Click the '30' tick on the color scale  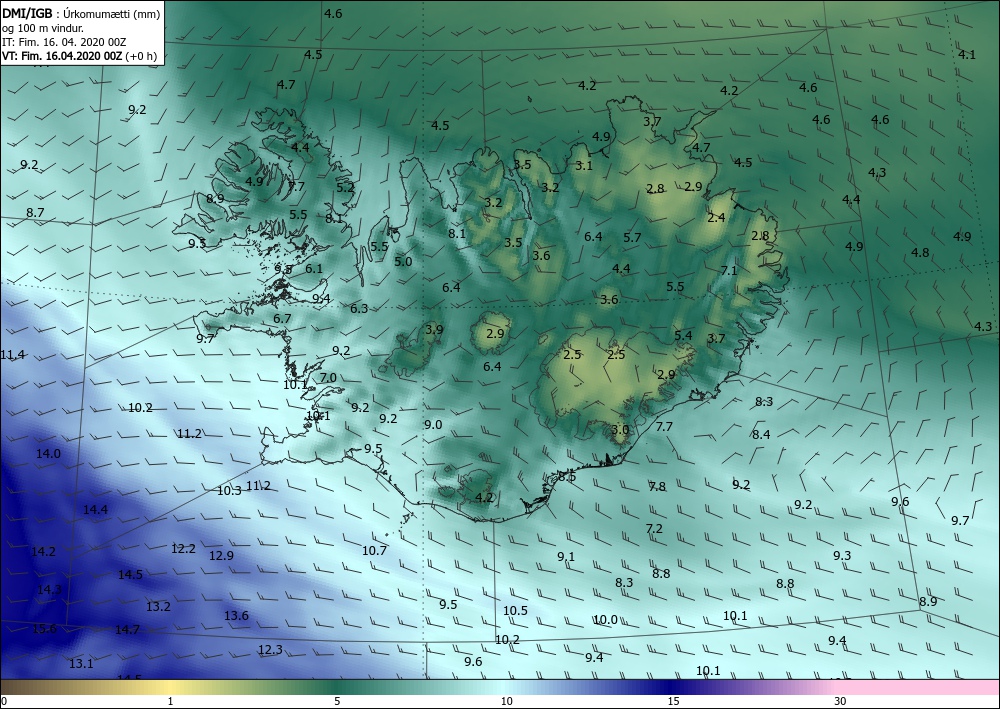pyautogui.click(x=841, y=701)
